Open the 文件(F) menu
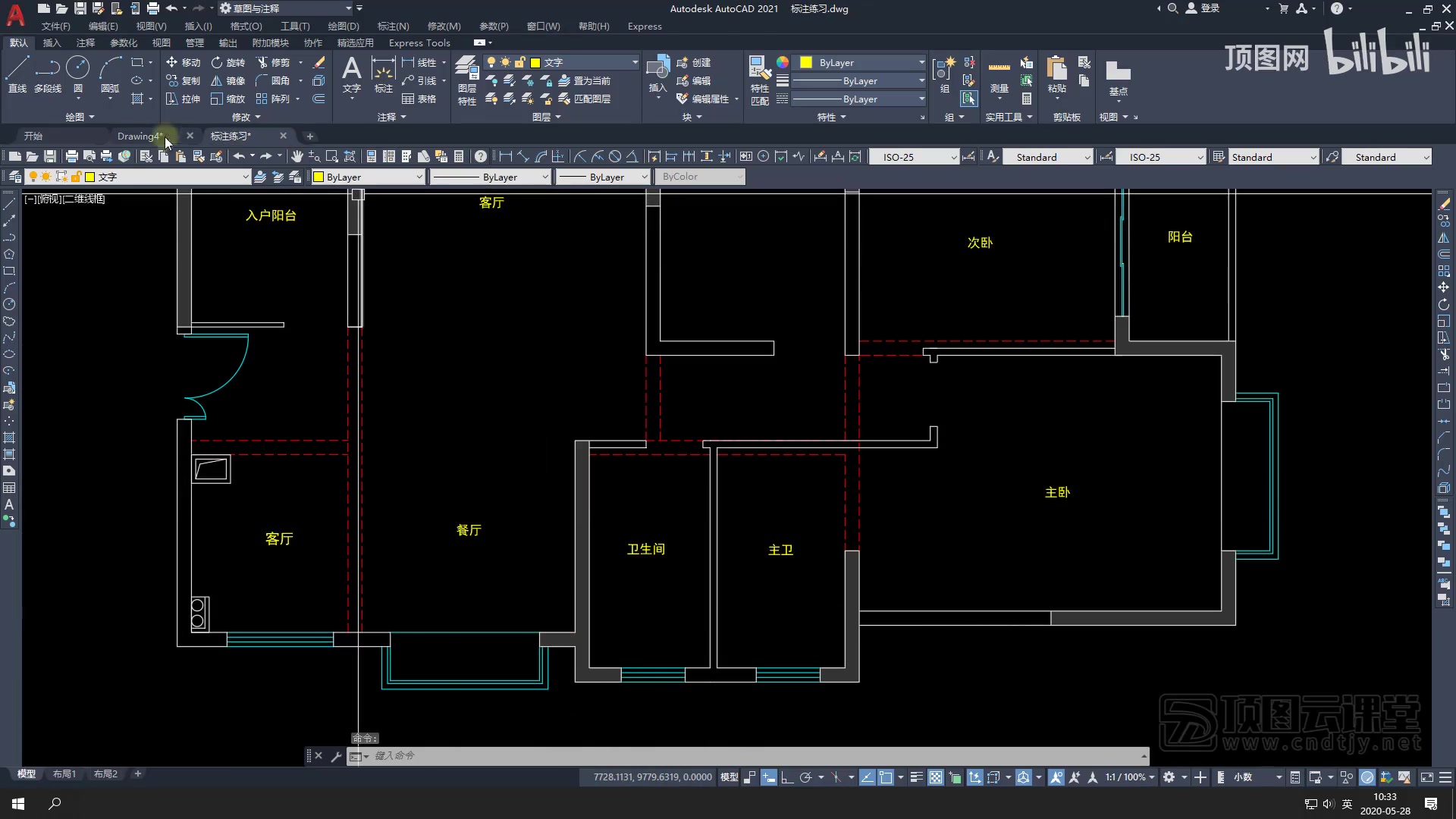The height and width of the screenshot is (819, 1456). 55,26
